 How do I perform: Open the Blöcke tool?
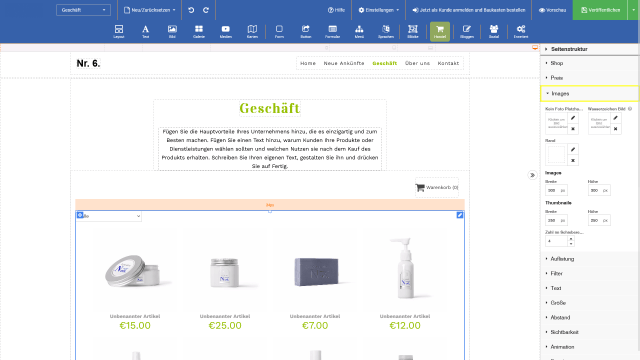pyautogui.click(x=413, y=31)
